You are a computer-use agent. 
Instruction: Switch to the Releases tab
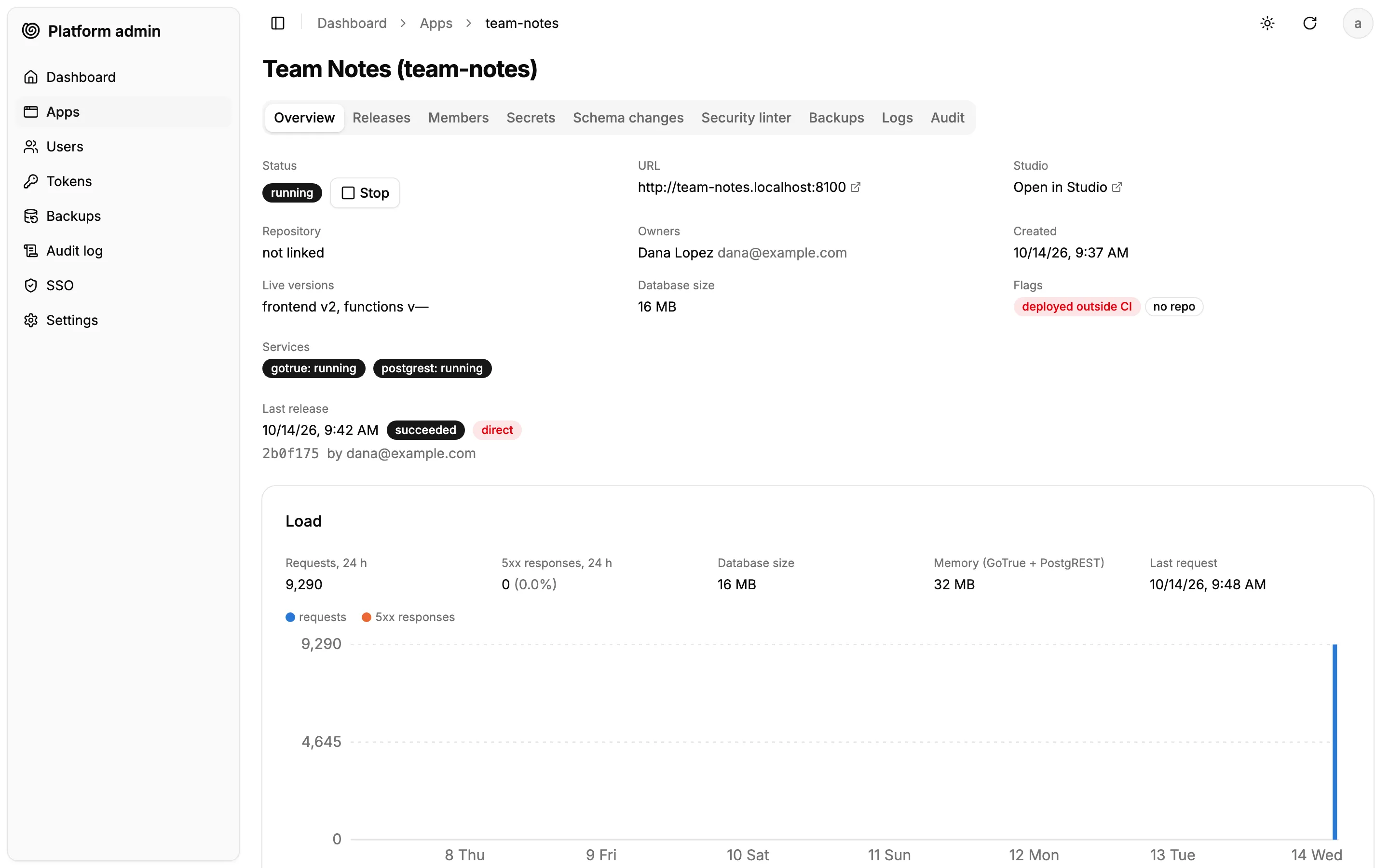pyautogui.click(x=381, y=118)
